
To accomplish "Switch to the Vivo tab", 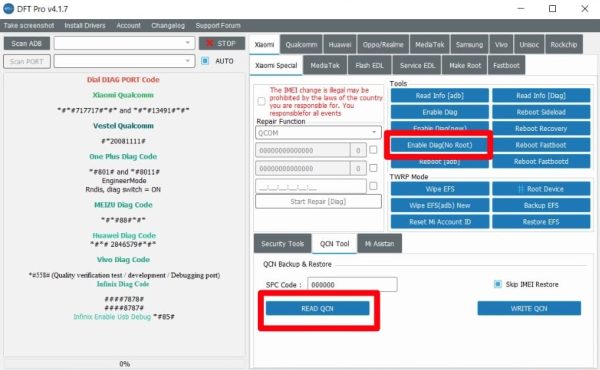I will 501,44.
